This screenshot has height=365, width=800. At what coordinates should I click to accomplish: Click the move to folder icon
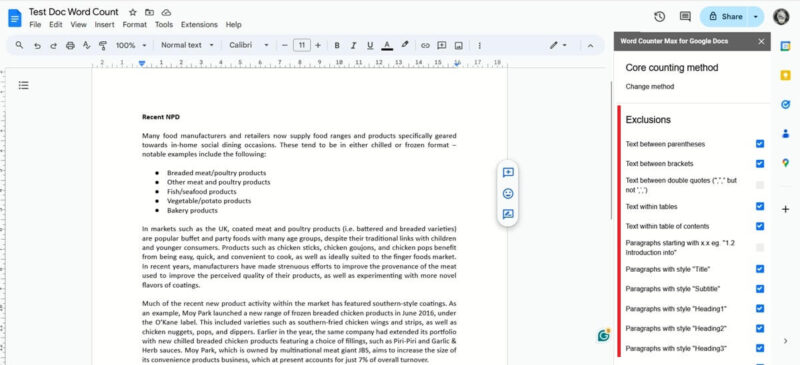point(149,12)
